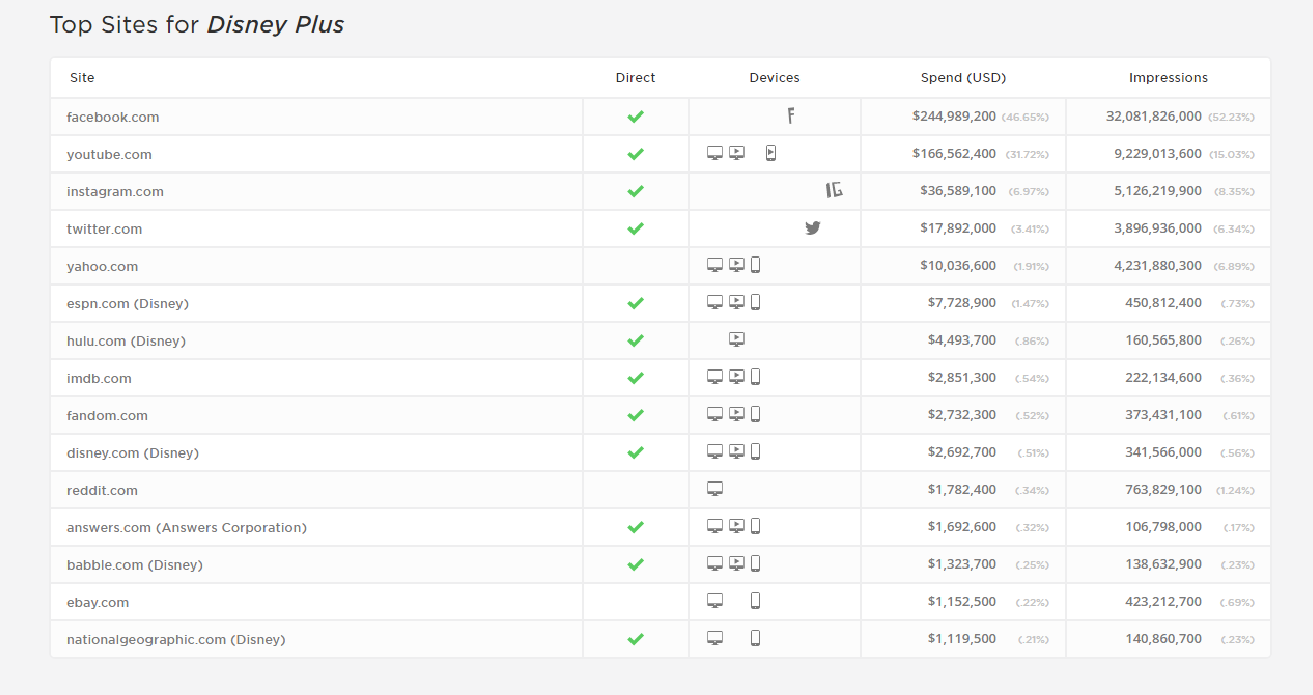Open the youtube.com site entry

pyautogui.click(x=109, y=154)
